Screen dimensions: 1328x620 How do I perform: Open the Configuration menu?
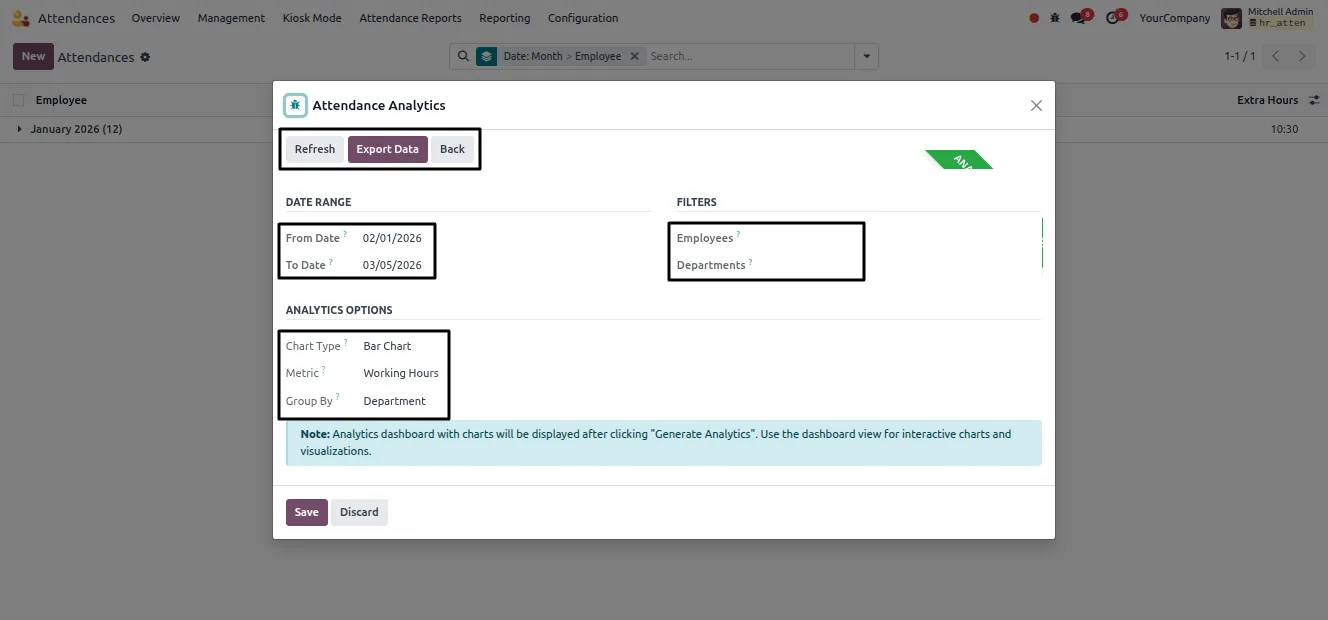pos(583,18)
